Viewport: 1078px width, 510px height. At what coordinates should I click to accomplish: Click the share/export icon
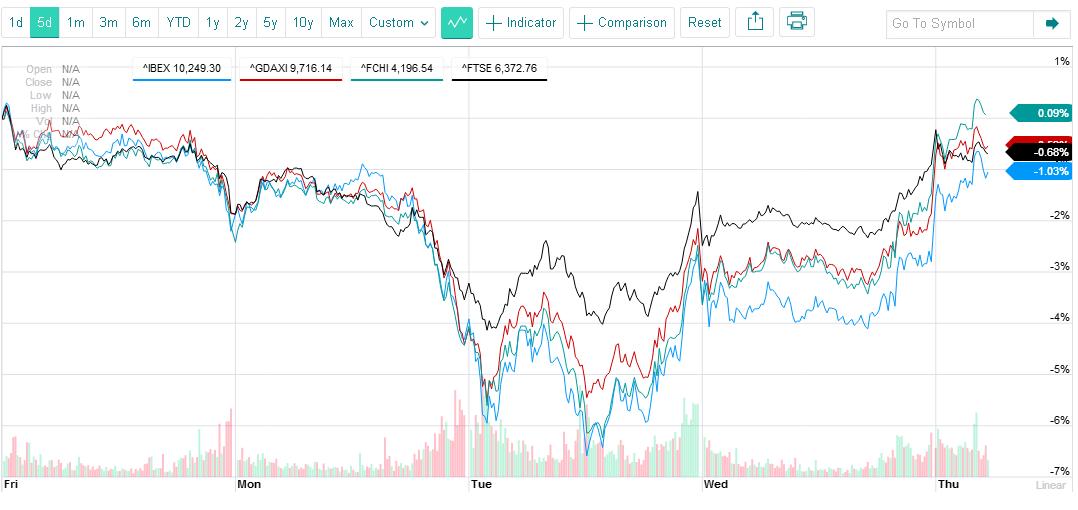pos(755,22)
